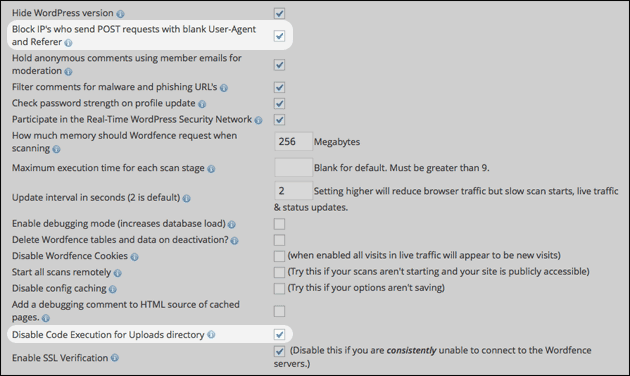The height and width of the screenshot is (376, 630).
Task: Click the Update interval field showing 2
Action: point(293,190)
